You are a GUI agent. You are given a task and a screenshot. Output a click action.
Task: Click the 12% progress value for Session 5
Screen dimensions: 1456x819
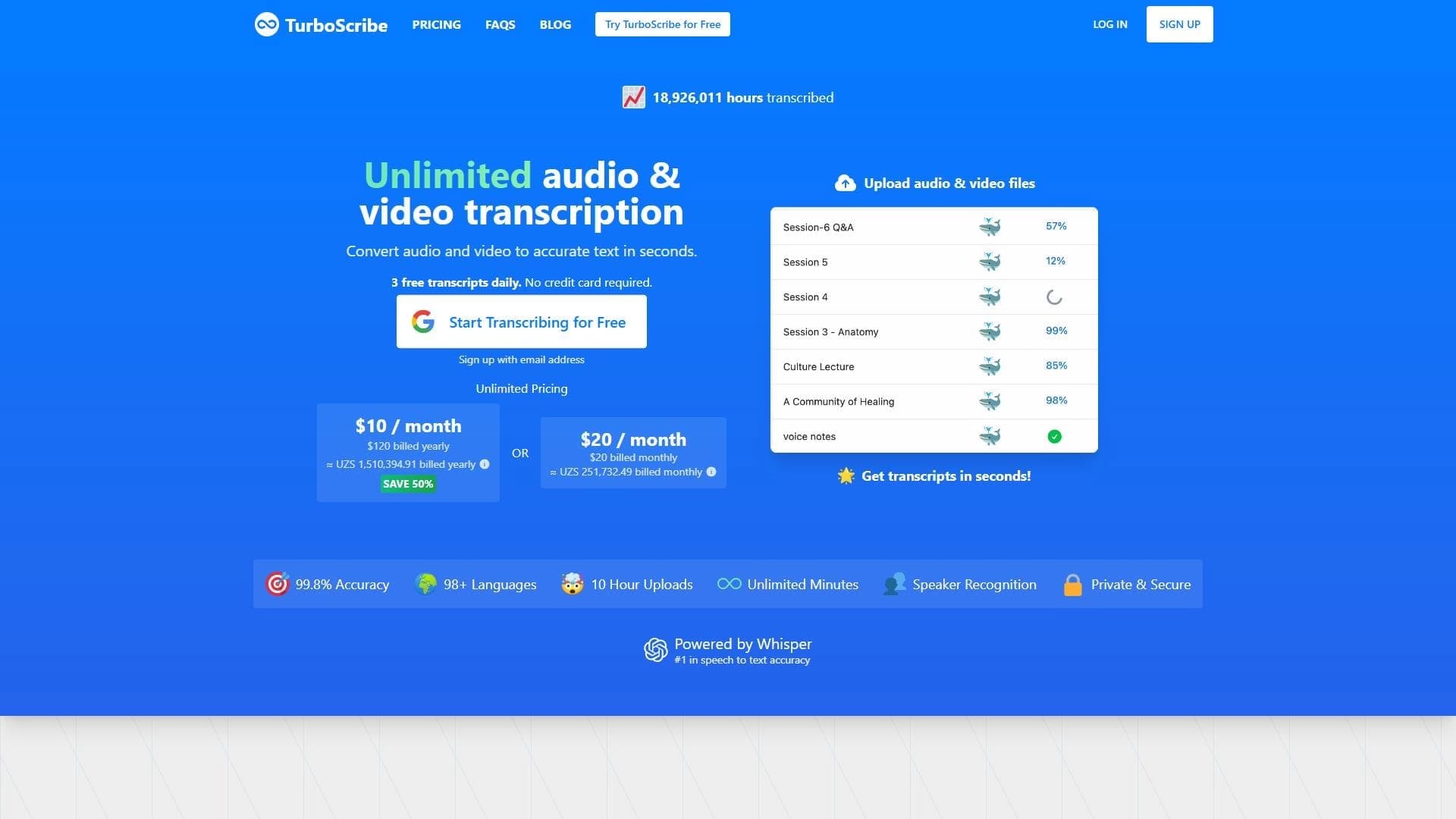click(1055, 261)
